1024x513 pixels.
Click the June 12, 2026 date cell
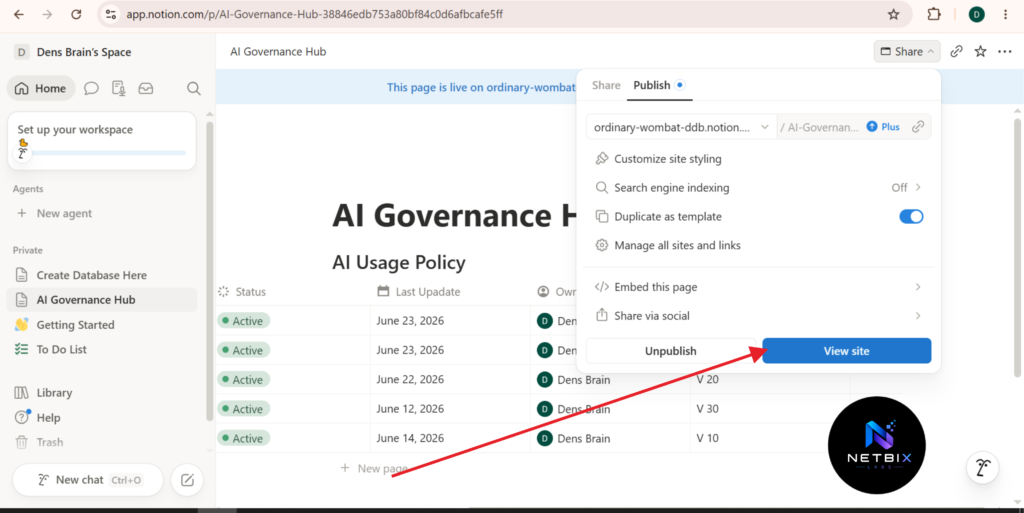click(450, 409)
